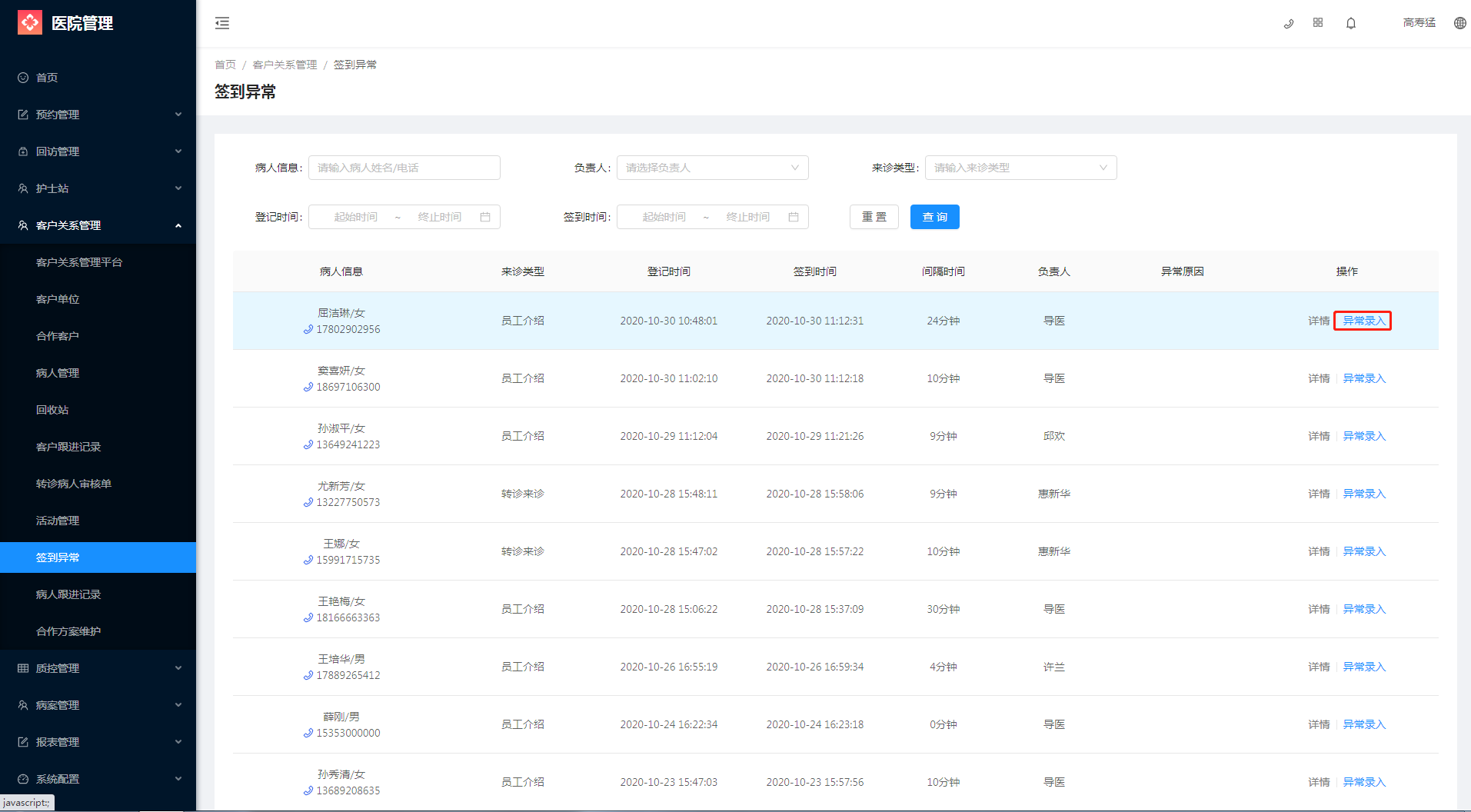Click 异常录入 for patient 窦喜妍
The image size is (1471, 812).
click(x=1363, y=378)
